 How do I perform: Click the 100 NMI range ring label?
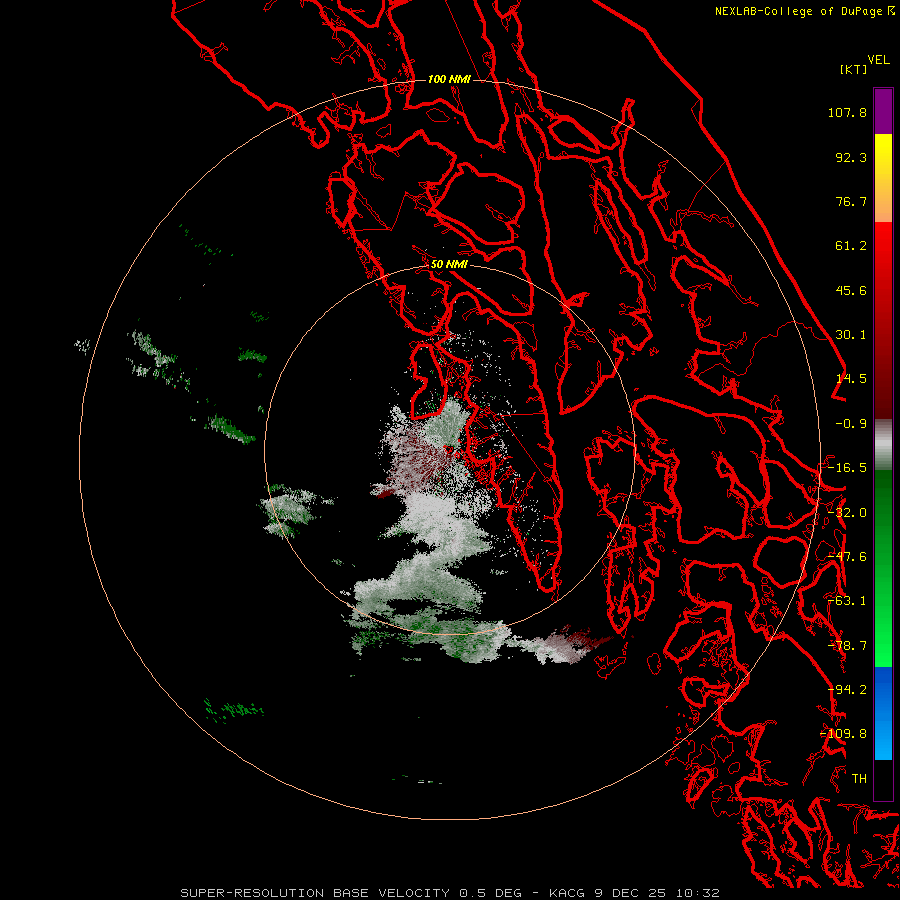click(x=449, y=79)
